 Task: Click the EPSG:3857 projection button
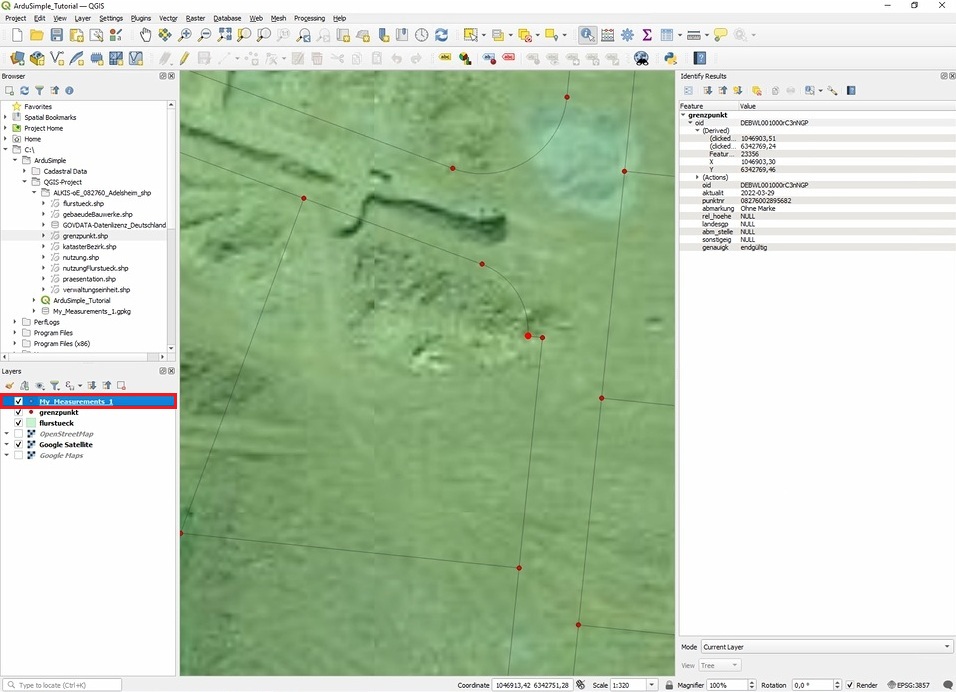[x=911, y=685]
